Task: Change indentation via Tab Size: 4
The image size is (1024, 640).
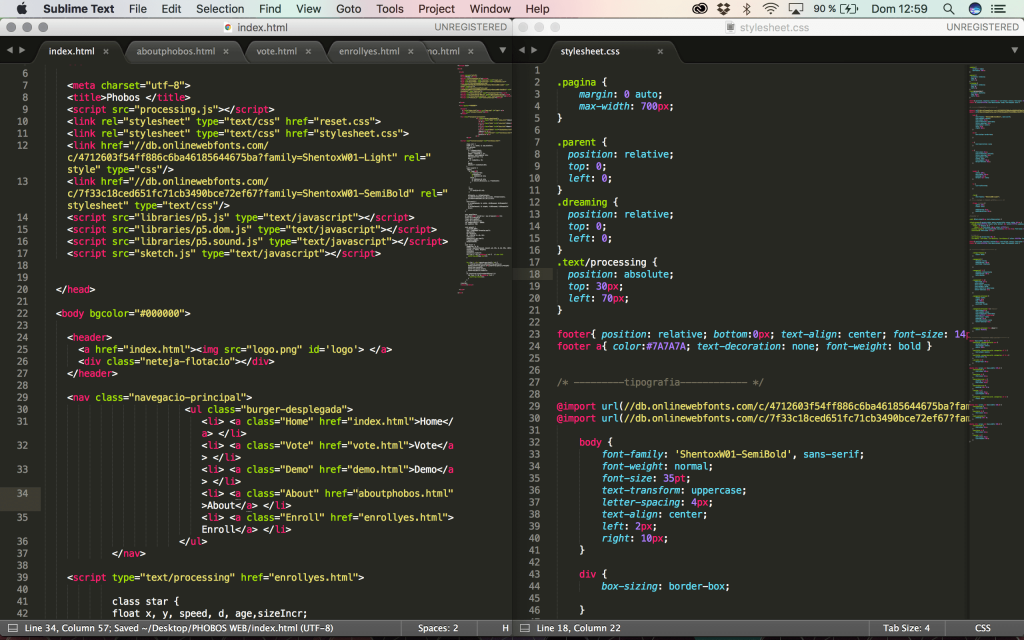Action: [x=906, y=628]
